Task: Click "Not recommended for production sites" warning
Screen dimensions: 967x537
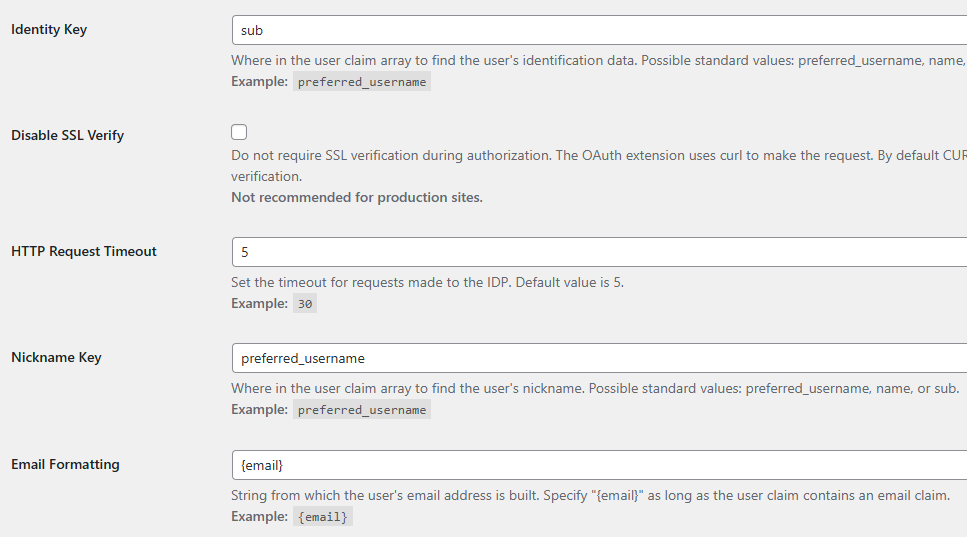Action: pos(357,198)
